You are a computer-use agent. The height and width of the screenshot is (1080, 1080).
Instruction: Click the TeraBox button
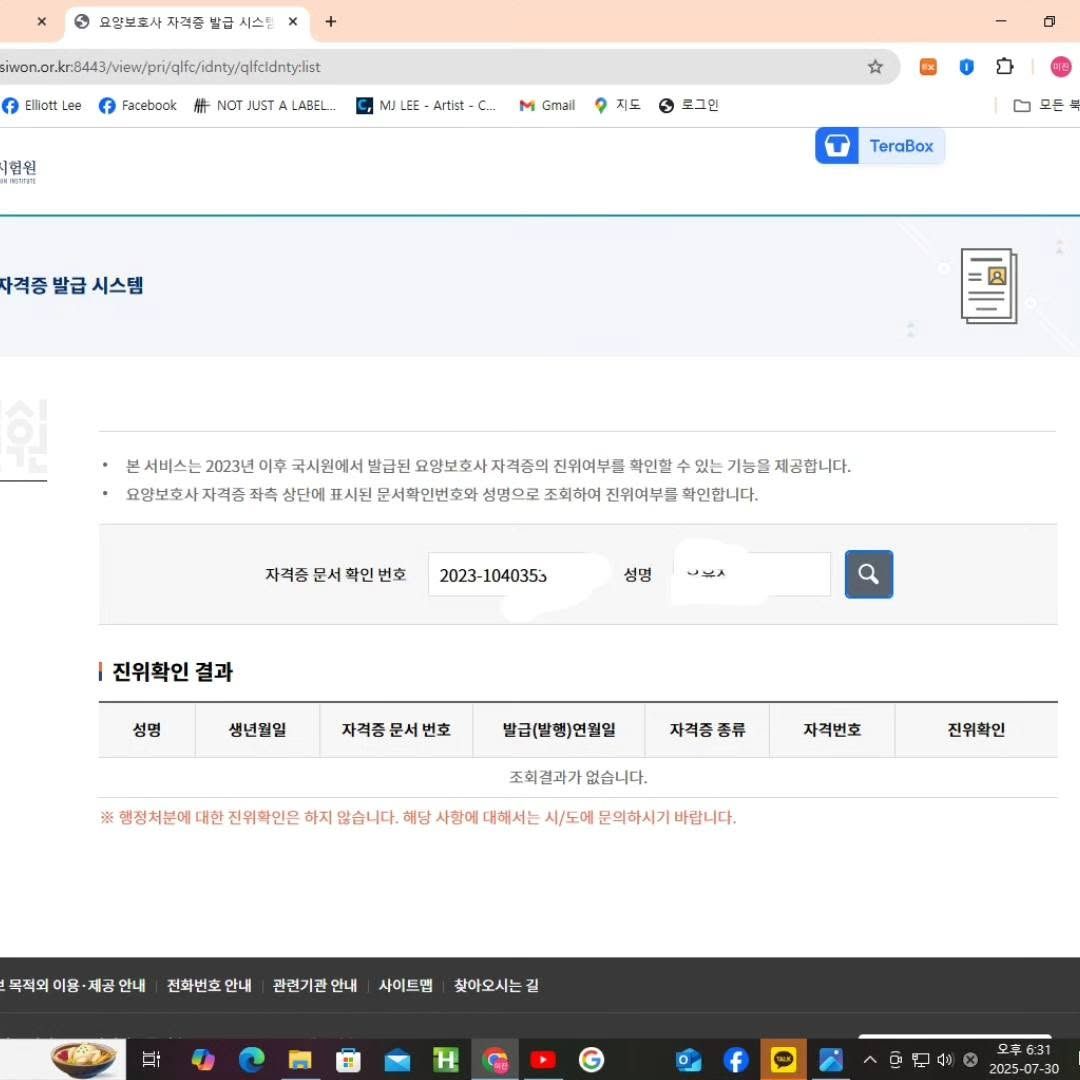pos(880,145)
